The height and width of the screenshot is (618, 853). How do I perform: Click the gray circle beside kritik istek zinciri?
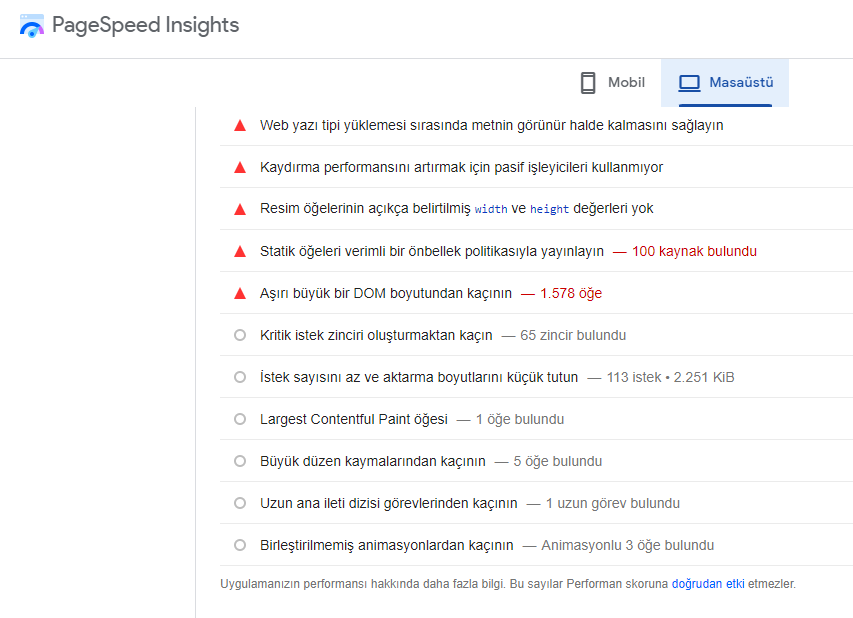[x=239, y=335]
